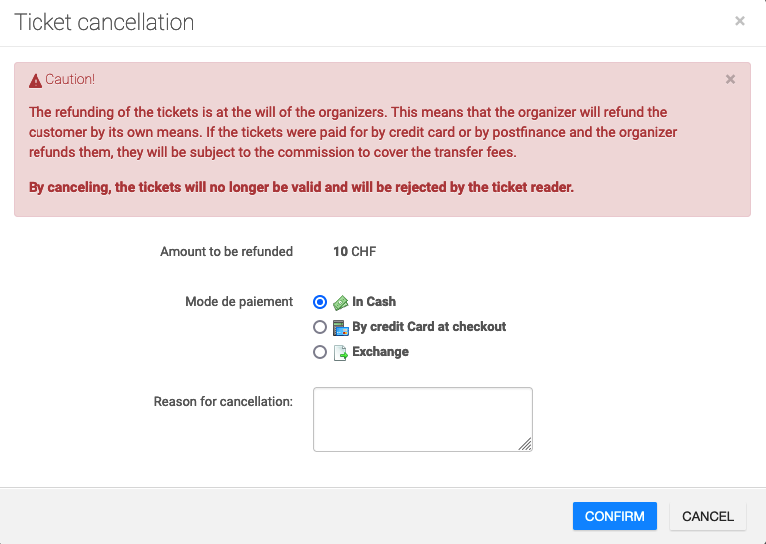The height and width of the screenshot is (544, 766).
Task: Click the "Mode de paiement" label
Action: click(x=239, y=302)
